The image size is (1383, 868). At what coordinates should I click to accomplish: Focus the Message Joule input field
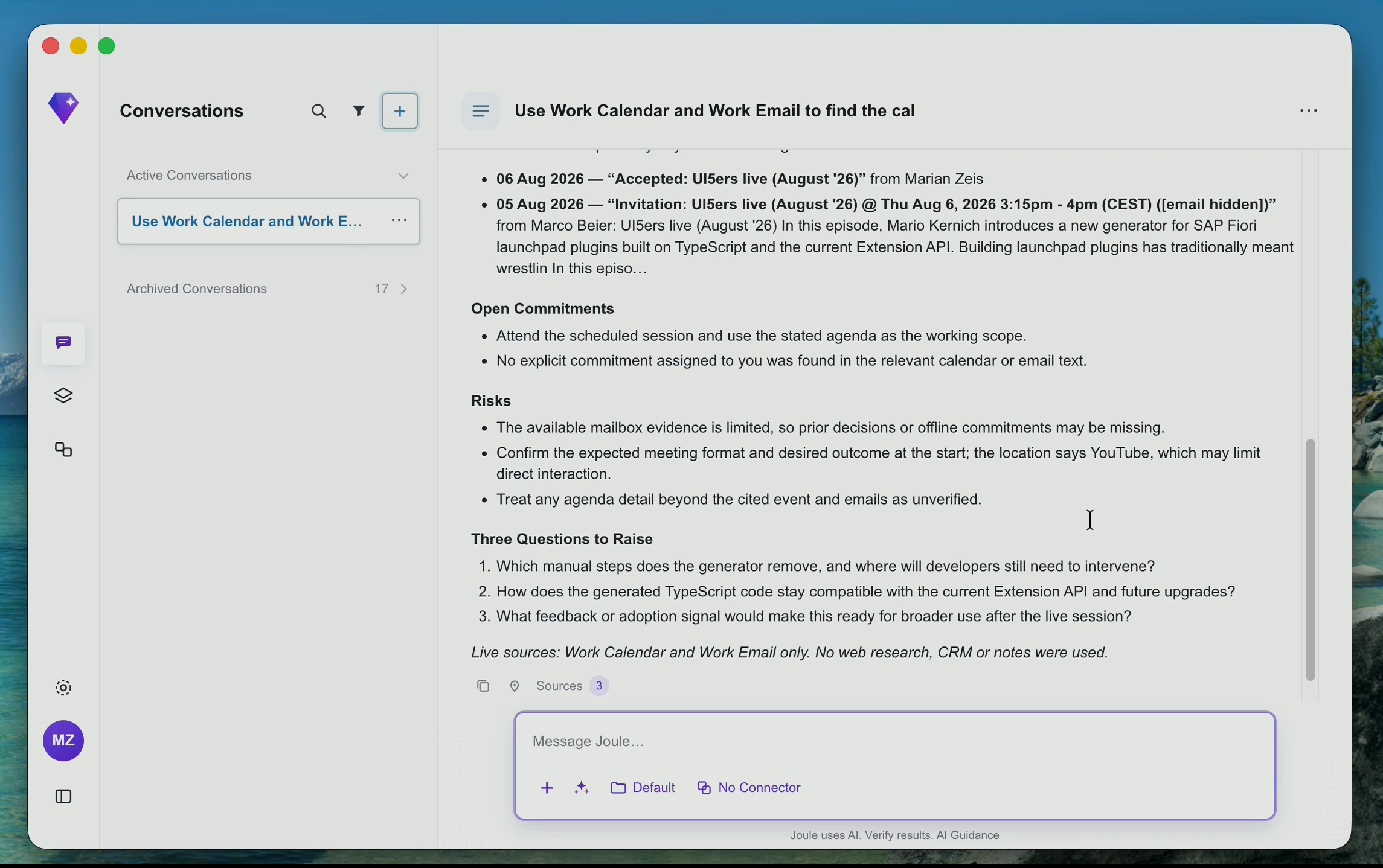click(x=894, y=741)
